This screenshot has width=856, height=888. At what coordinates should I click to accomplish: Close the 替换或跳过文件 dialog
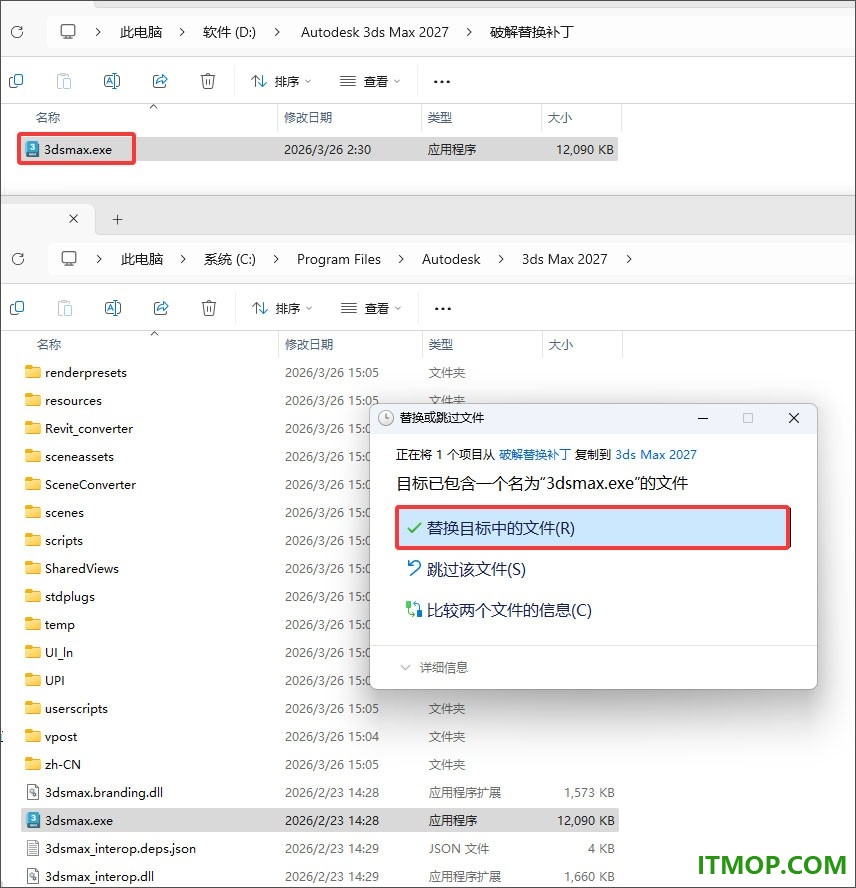click(x=794, y=418)
